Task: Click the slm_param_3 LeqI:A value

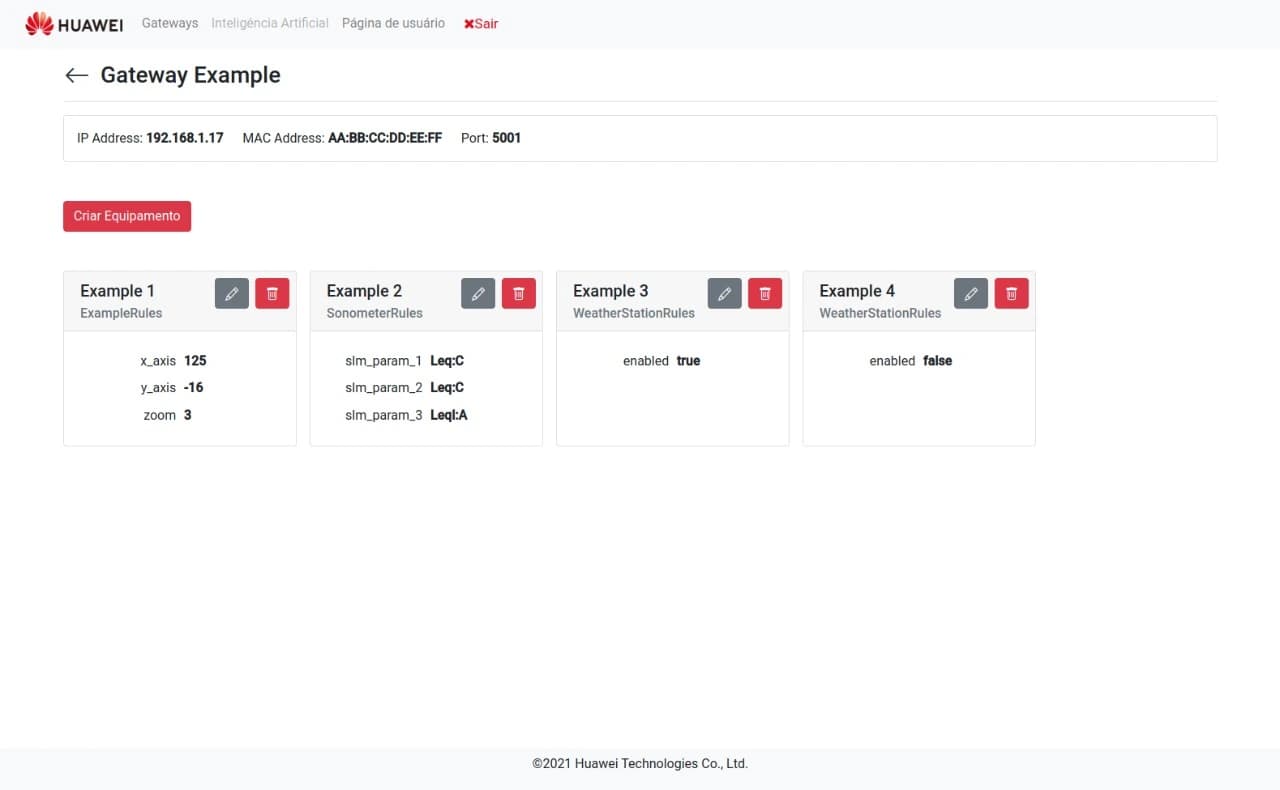Action: (x=448, y=415)
